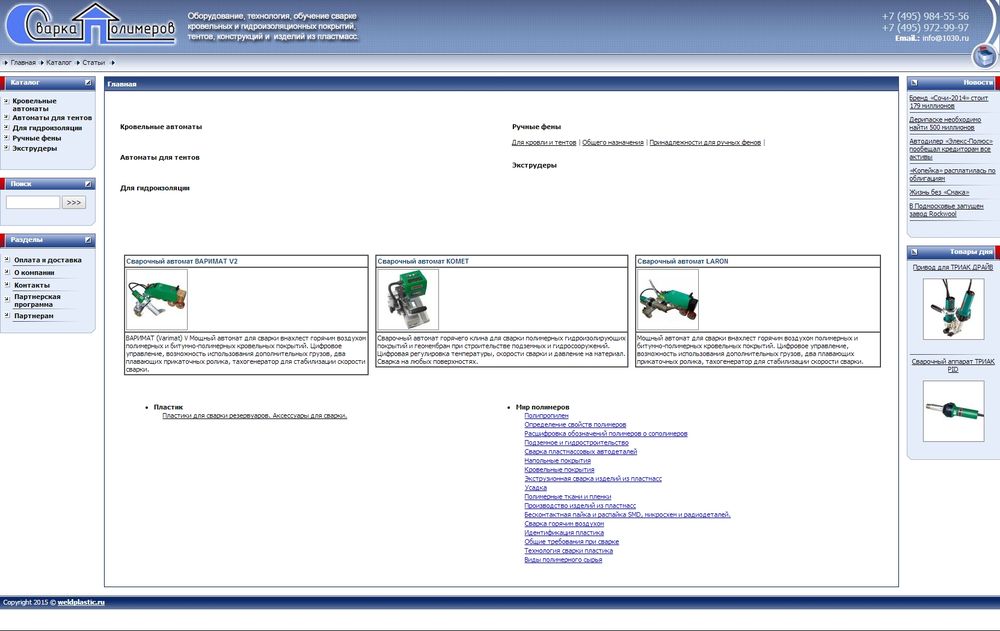1000x631 pixels.
Task: Read news about завод Rockwool
Action: 946,210
